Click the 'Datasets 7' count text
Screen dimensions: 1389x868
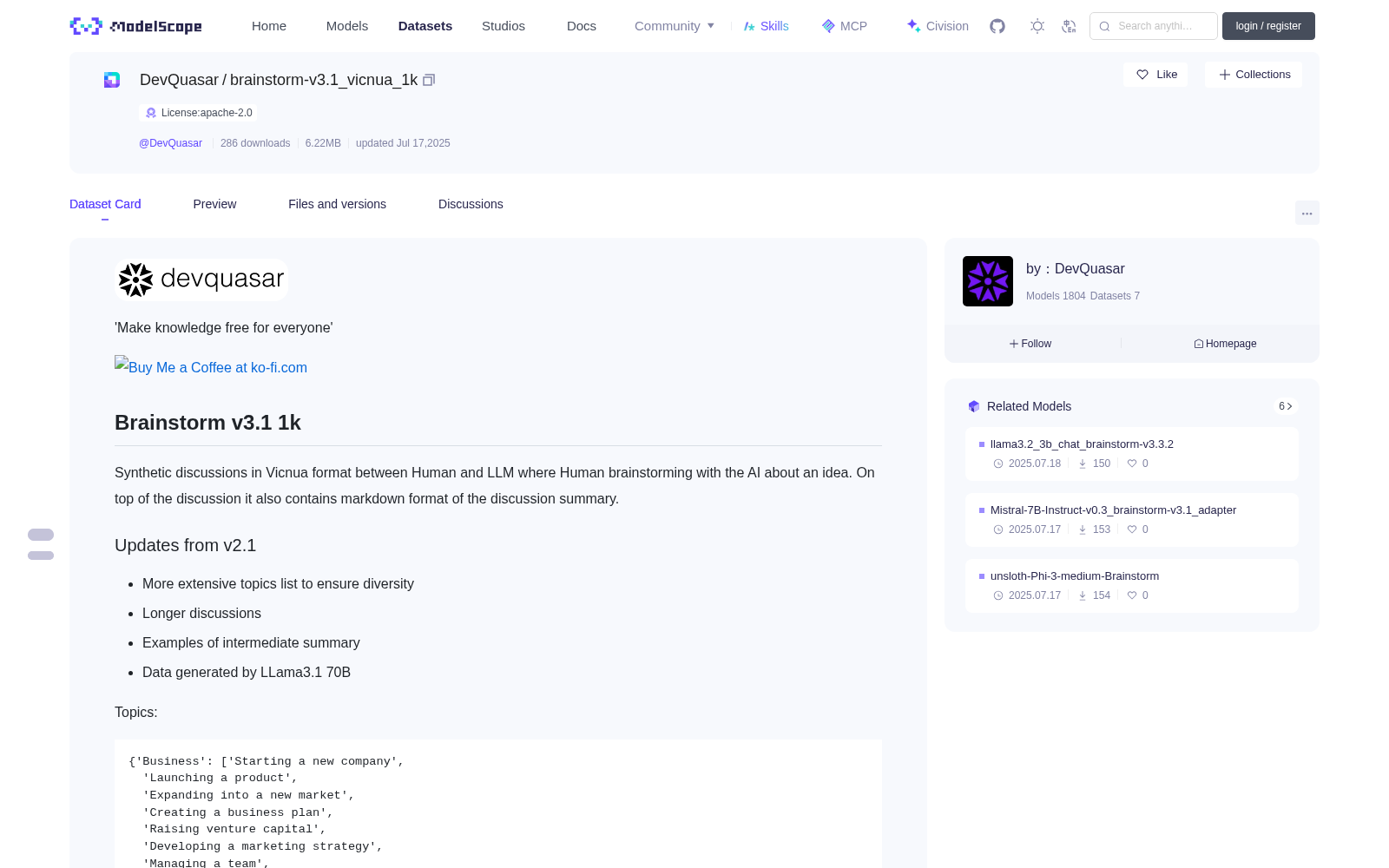[1115, 296]
